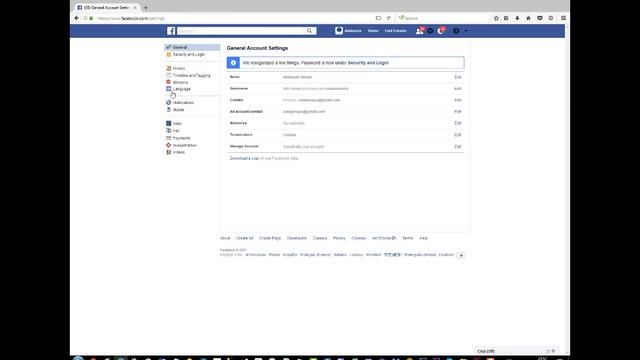Open Help footer link

(424, 238)
